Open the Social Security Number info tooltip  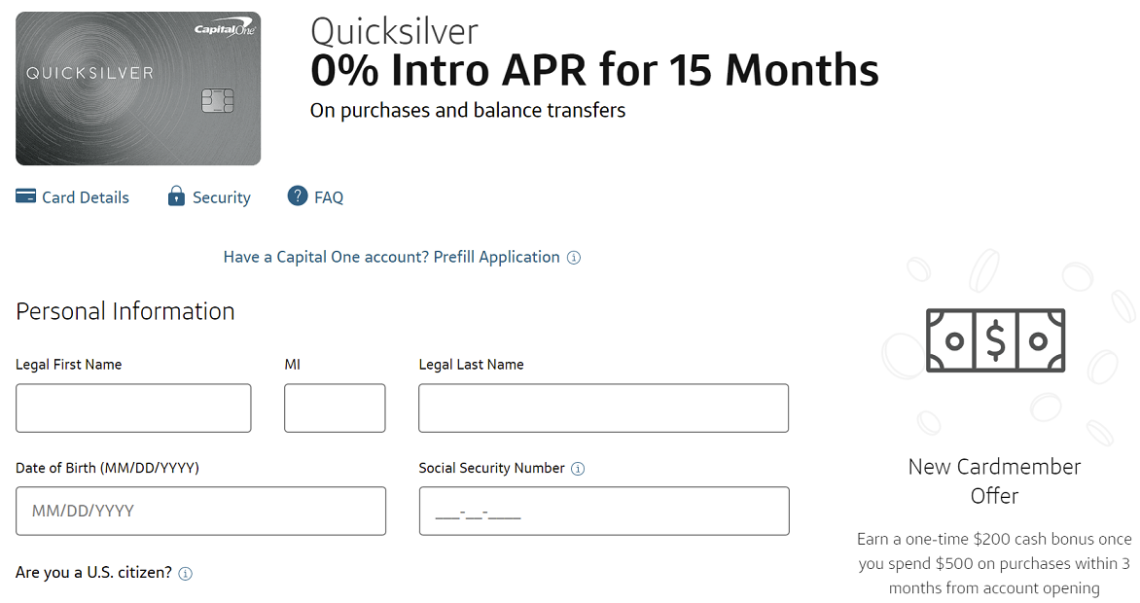[x=578, y=467]
